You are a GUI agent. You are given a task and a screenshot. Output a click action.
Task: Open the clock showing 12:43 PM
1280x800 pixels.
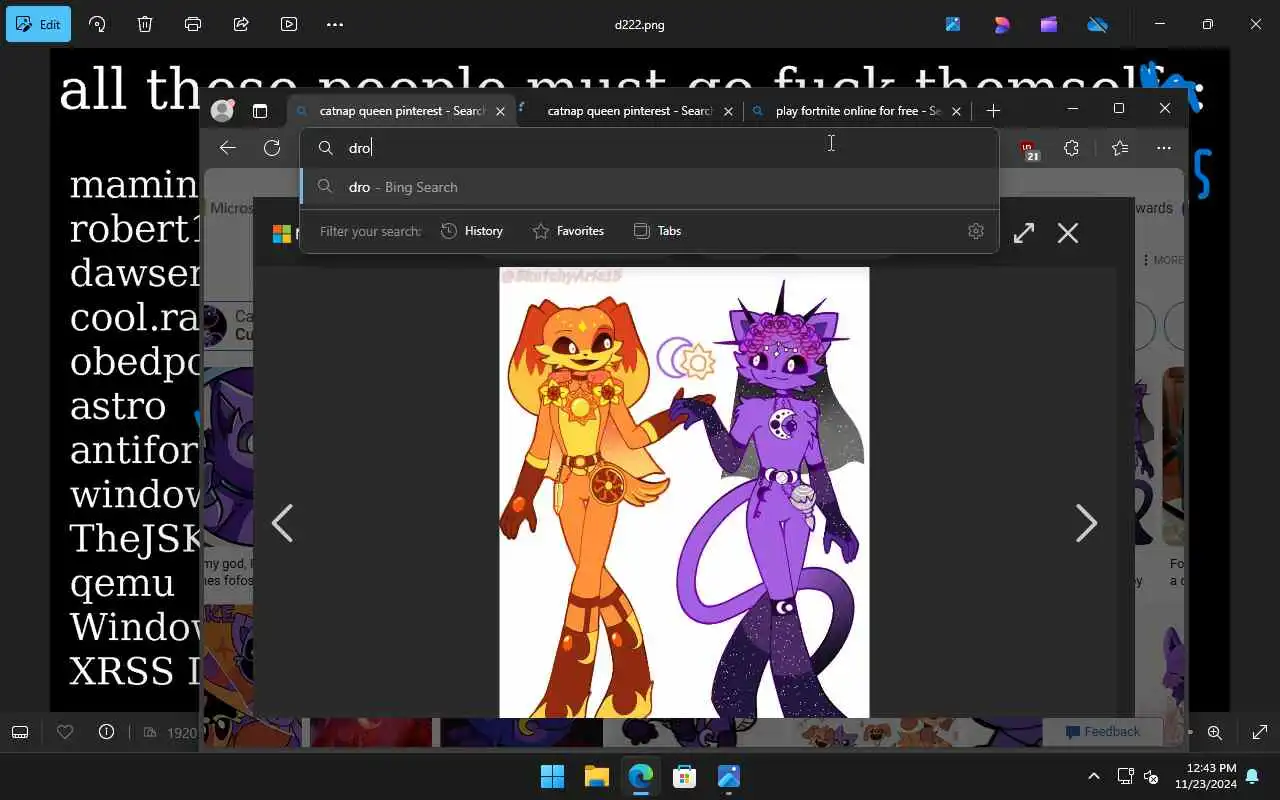pos(1208,776)
